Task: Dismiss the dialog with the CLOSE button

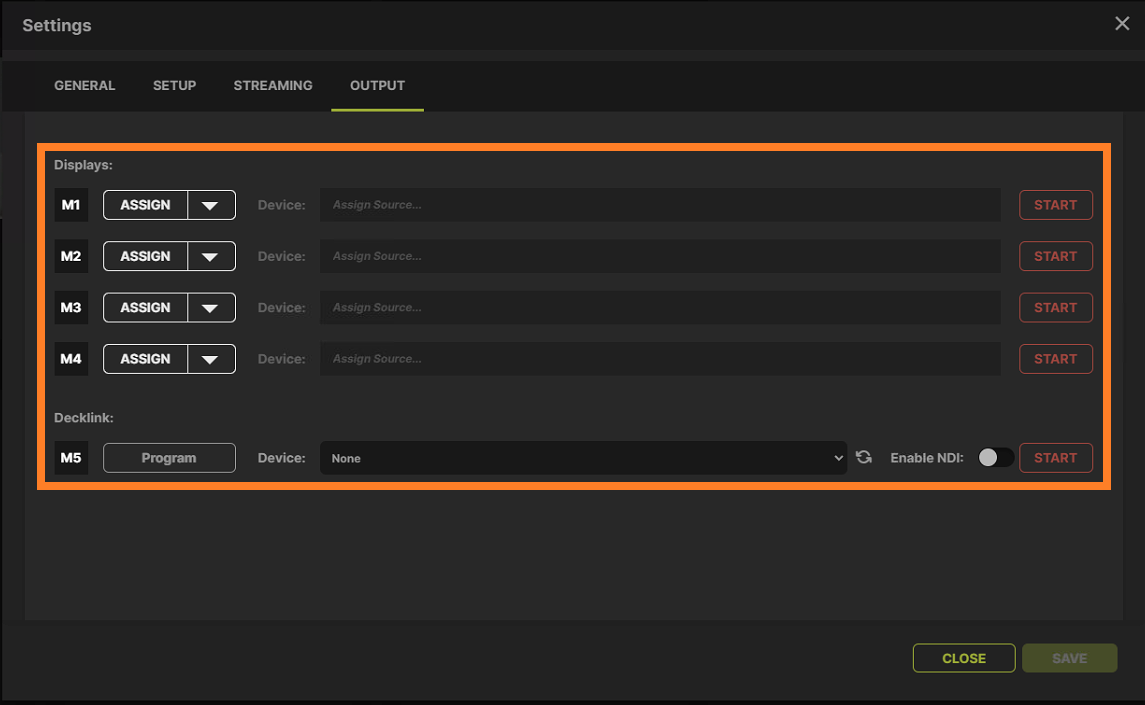Action: [963, 657]
